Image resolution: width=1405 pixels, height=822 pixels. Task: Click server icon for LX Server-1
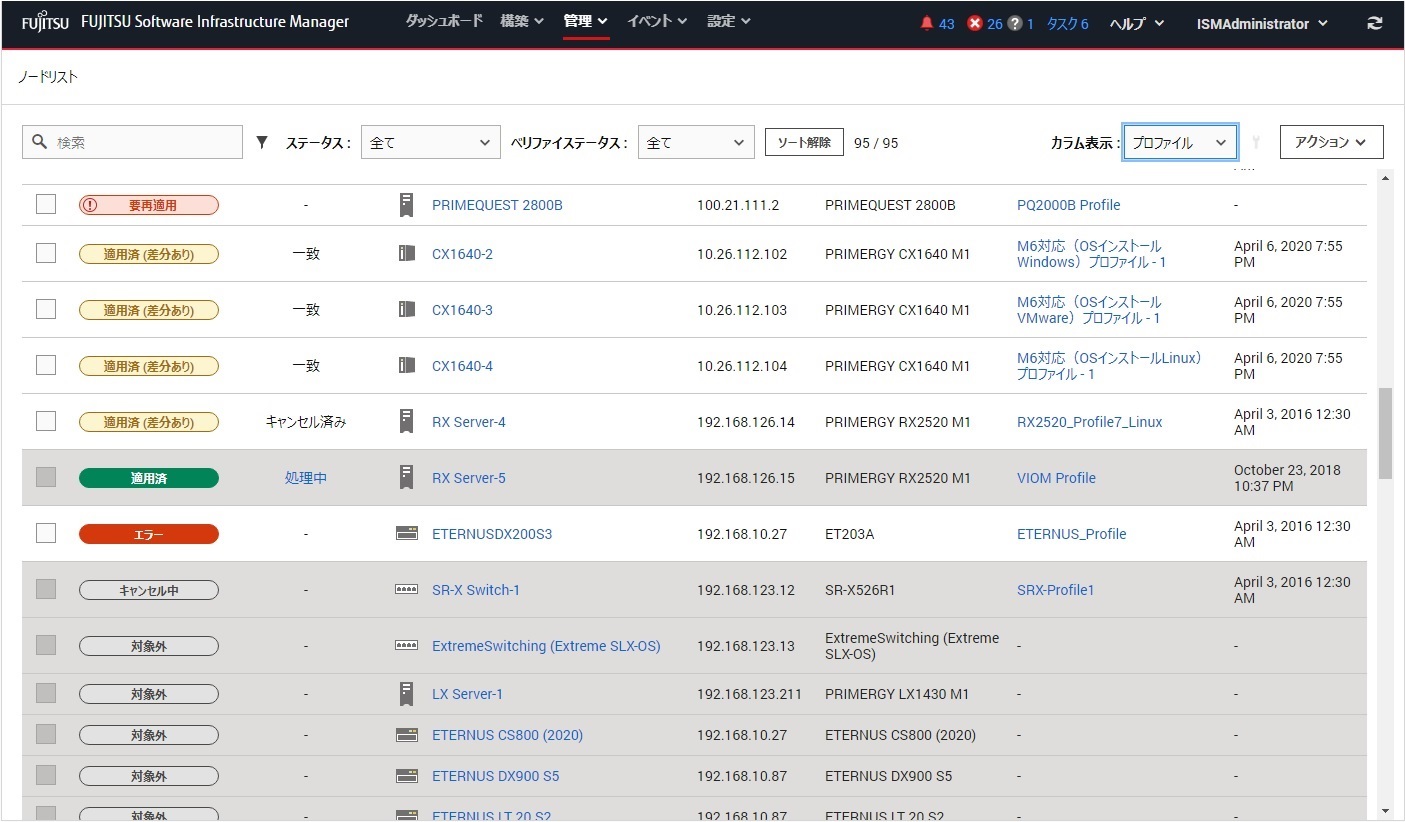pyautogui.click(x=406, y=693)
